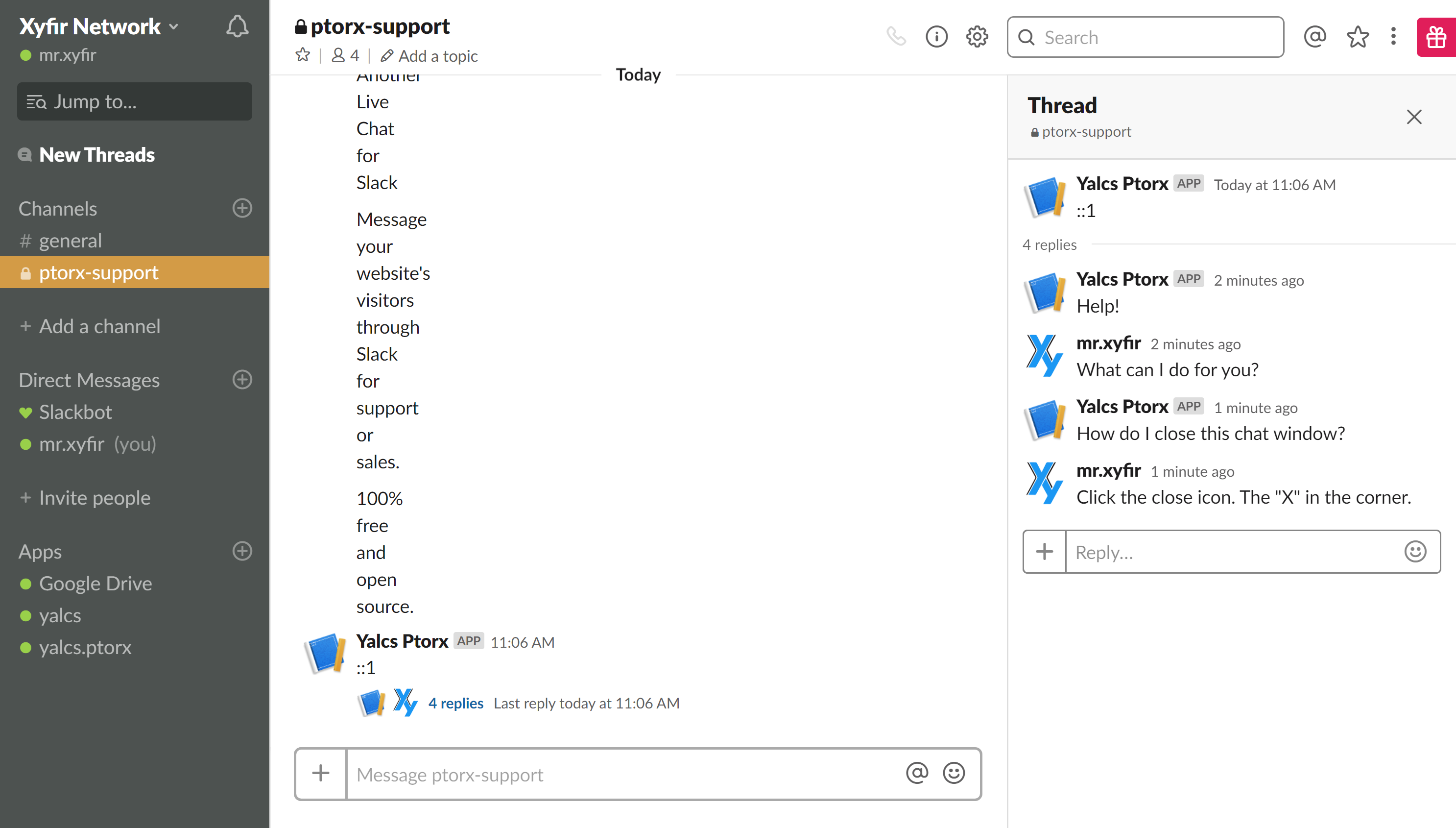Image resolution: width=1456 pixels, height=828 pixels.
Task: Add a new channel with the Channels plus icon
Action: coord(242,208)
